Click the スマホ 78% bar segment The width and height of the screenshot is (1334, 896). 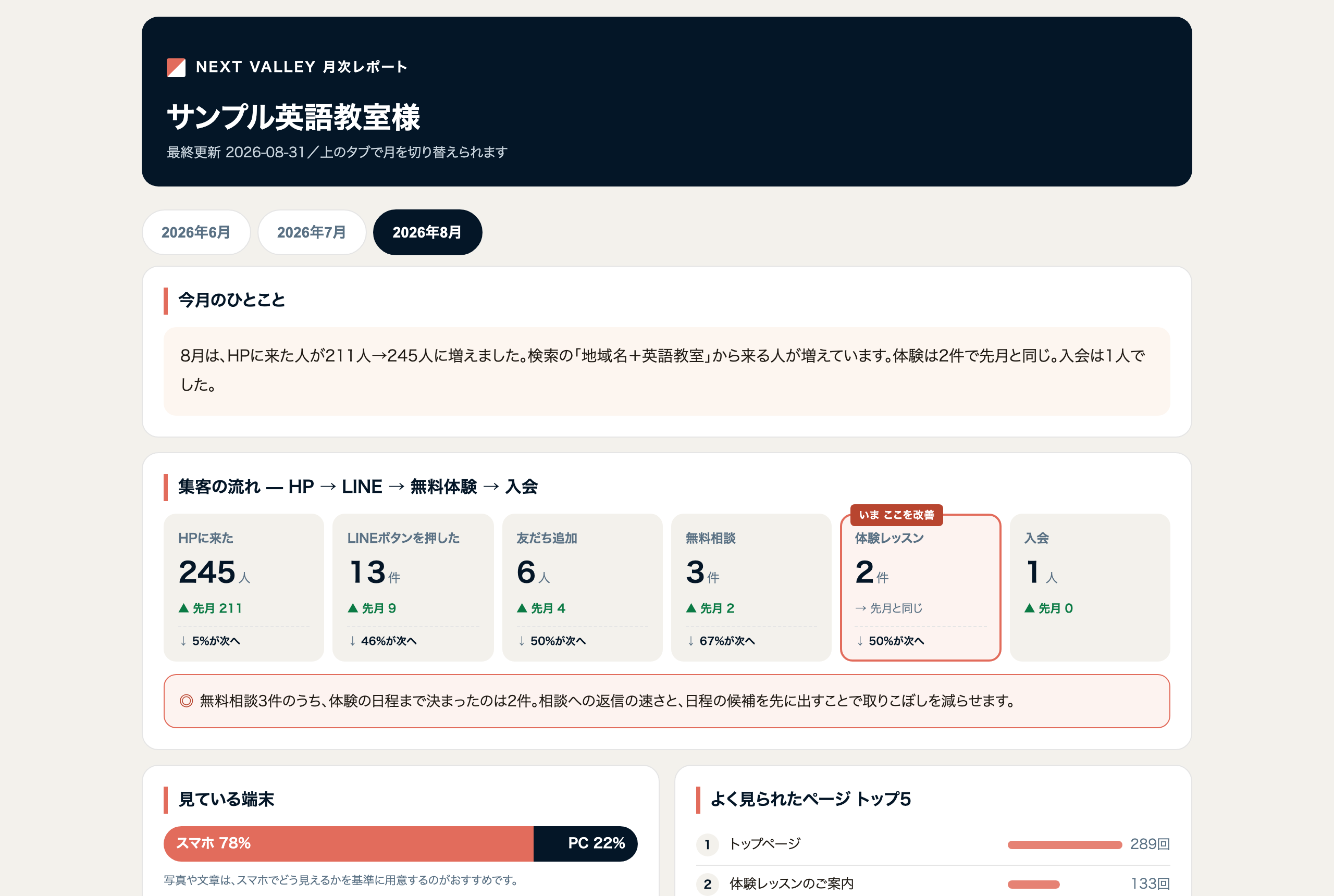coord(349,843)
